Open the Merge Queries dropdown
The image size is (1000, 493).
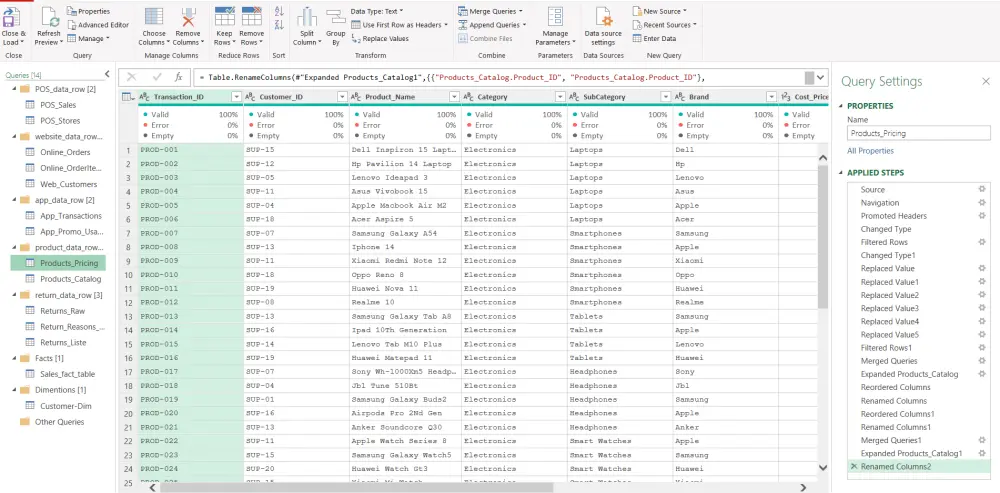point(490,11)
